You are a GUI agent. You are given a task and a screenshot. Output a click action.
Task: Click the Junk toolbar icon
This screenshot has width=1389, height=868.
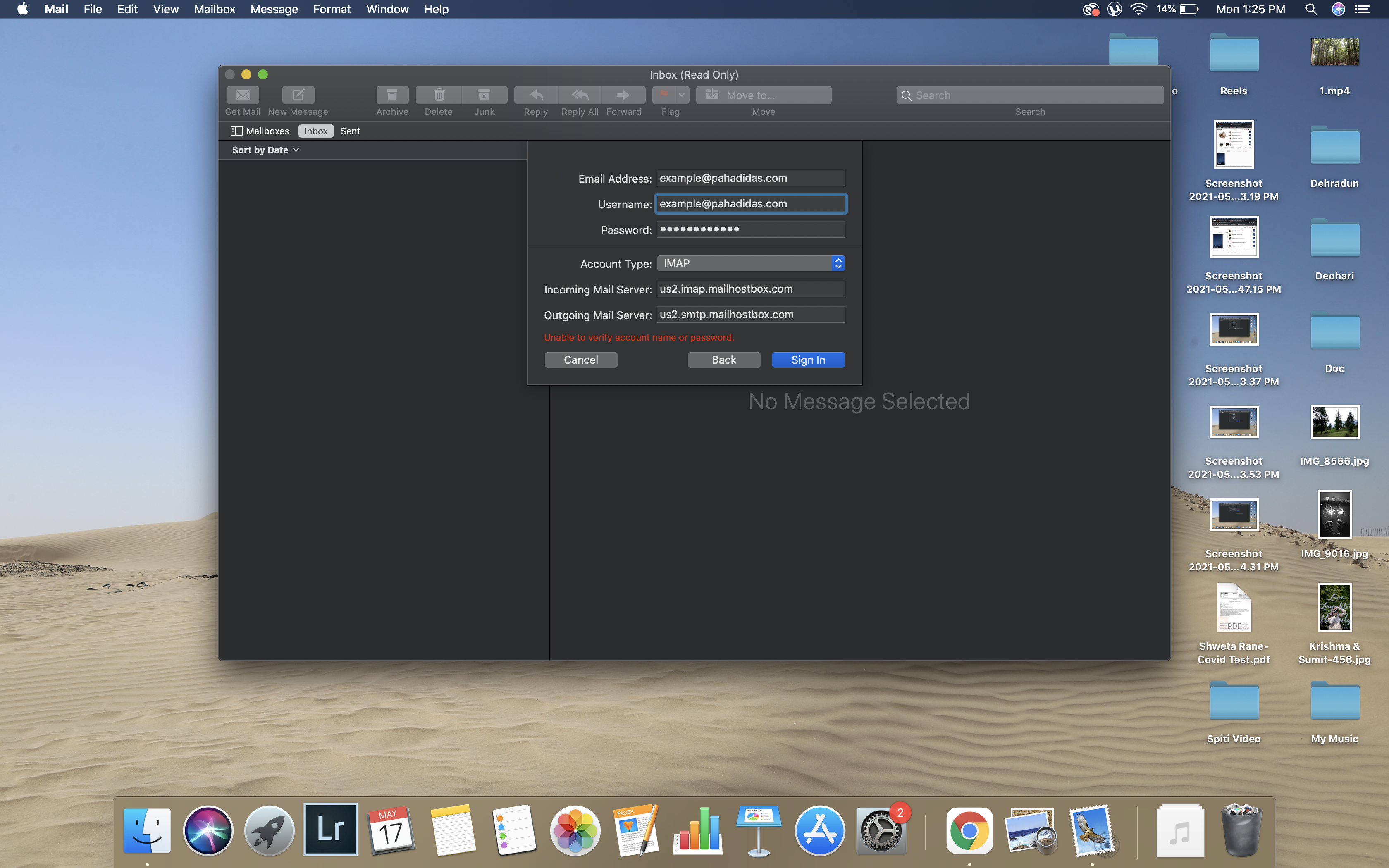(484, 95)
